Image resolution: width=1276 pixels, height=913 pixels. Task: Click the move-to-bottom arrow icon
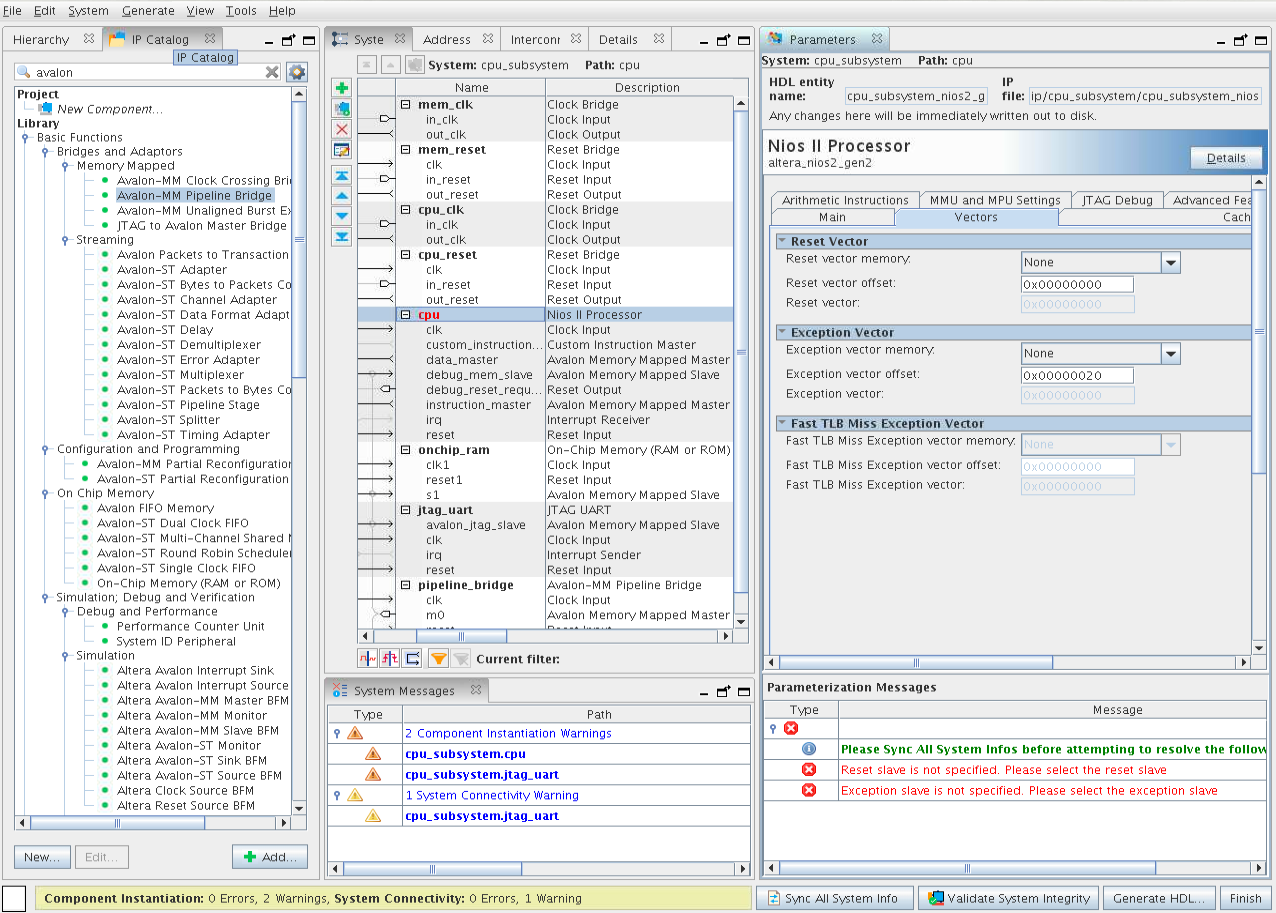[x=342, y=237]
